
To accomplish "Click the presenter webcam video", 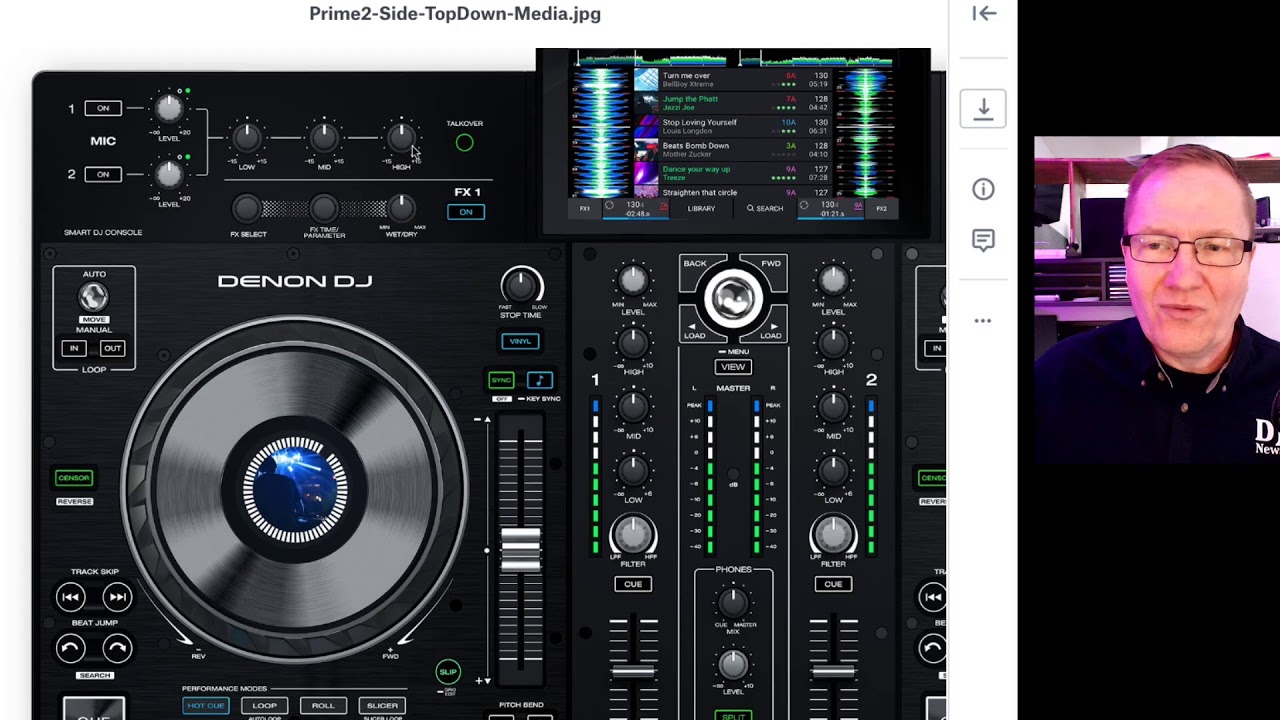I will (1157, 300).
